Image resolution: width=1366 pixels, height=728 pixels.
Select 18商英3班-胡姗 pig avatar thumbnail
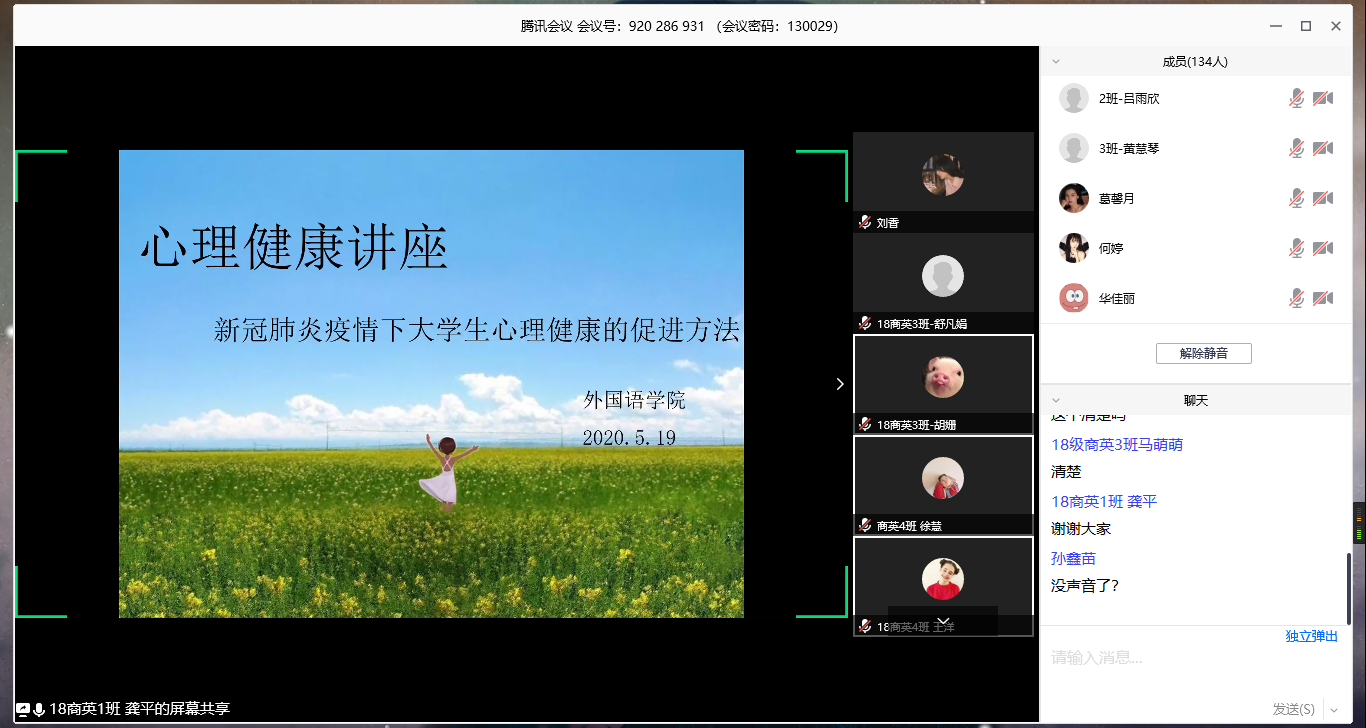click(943, 384)
